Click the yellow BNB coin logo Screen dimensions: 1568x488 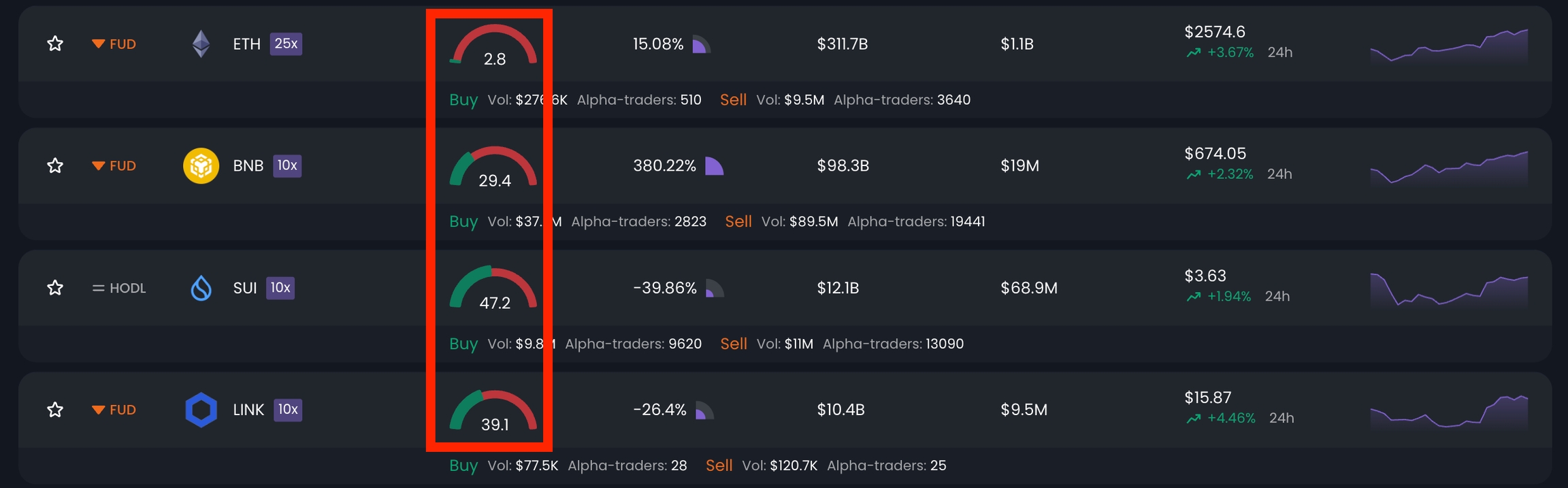201,166
